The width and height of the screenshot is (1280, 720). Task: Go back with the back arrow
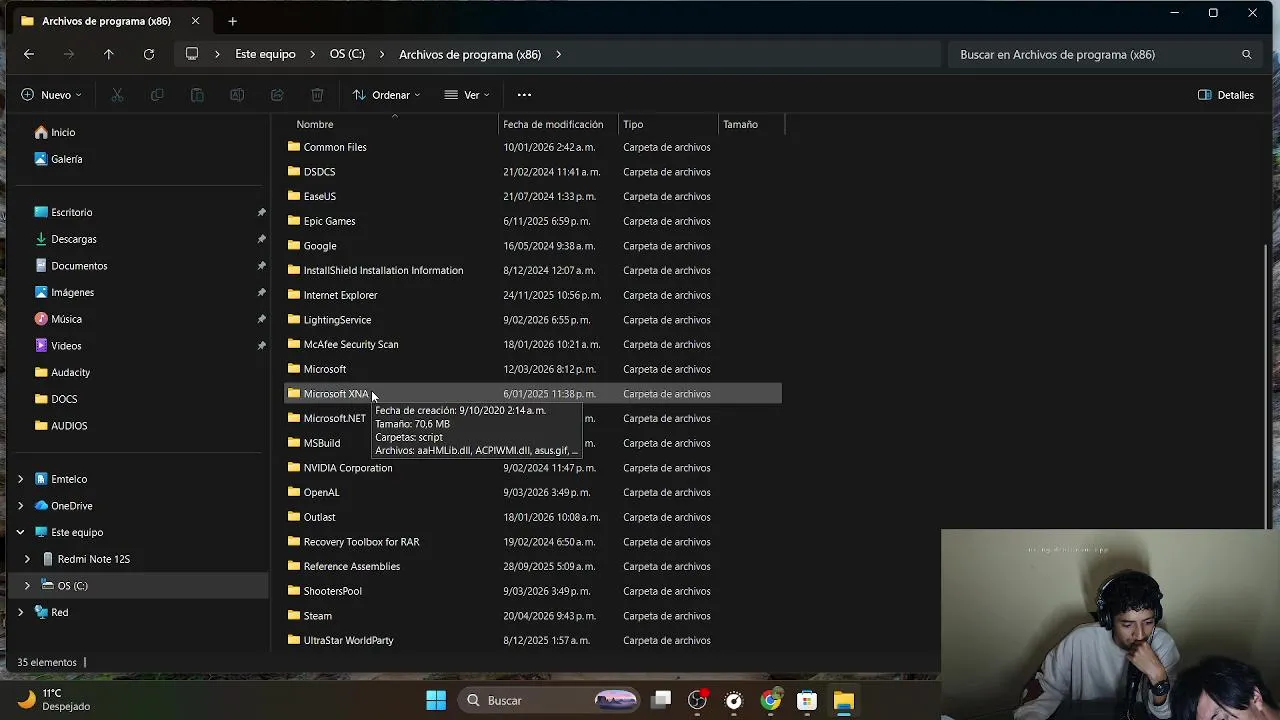point(29,54)
